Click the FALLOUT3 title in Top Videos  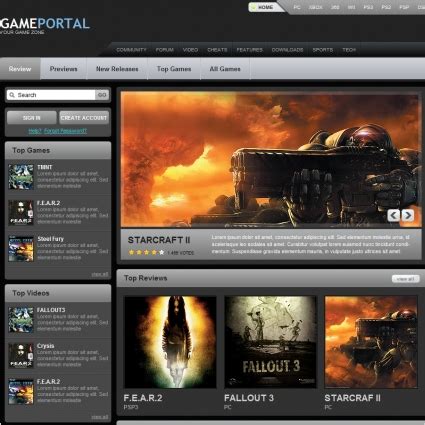click(x=51, y=310)
